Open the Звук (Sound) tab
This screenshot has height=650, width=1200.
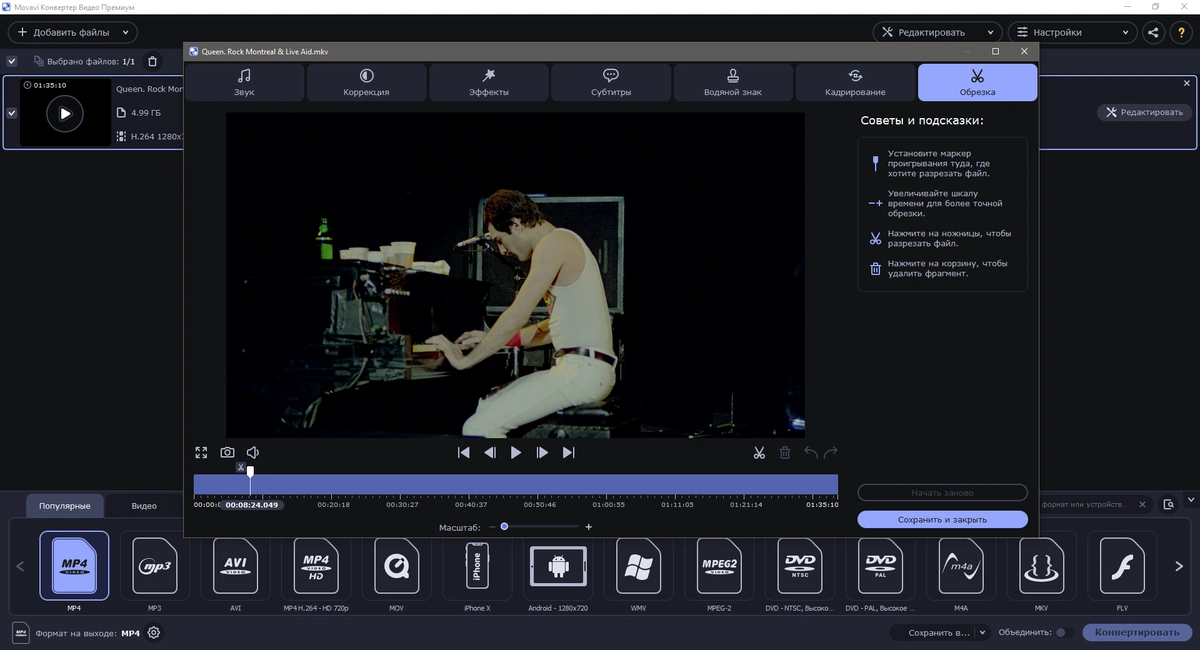tap(244, 82)
